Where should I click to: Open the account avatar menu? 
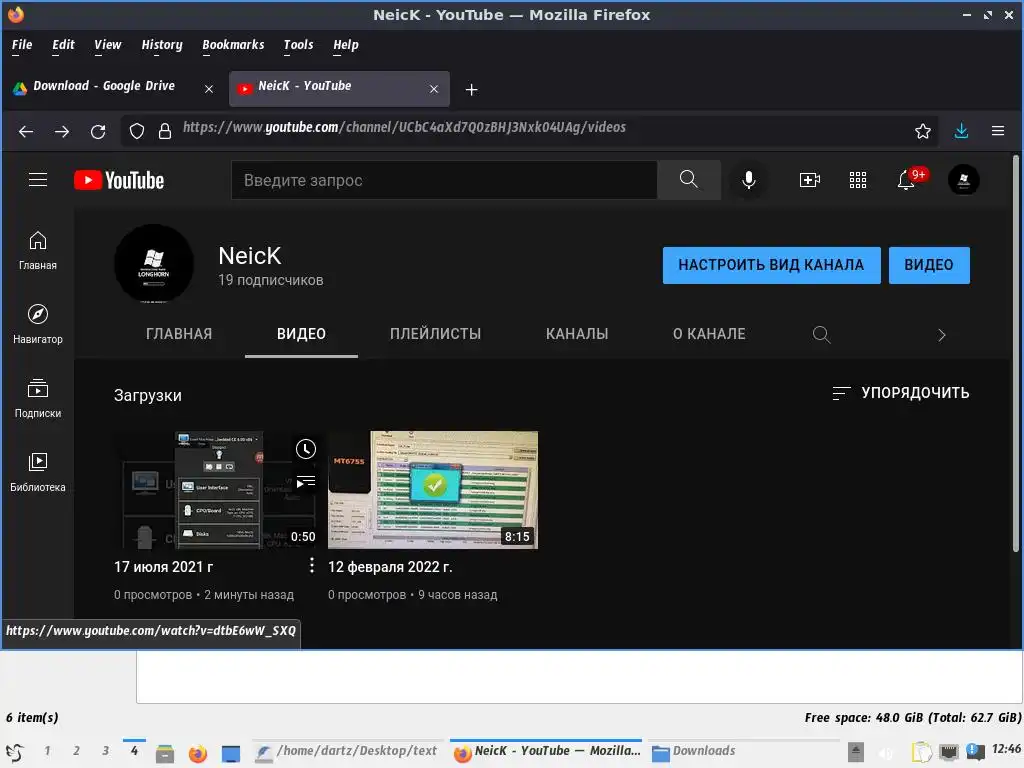coord(963,180)
